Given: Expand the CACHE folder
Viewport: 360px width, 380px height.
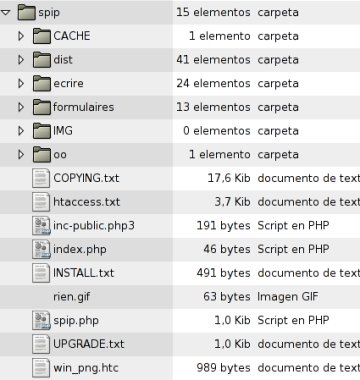Looking at the screenshot, I should tap(21, 36).
